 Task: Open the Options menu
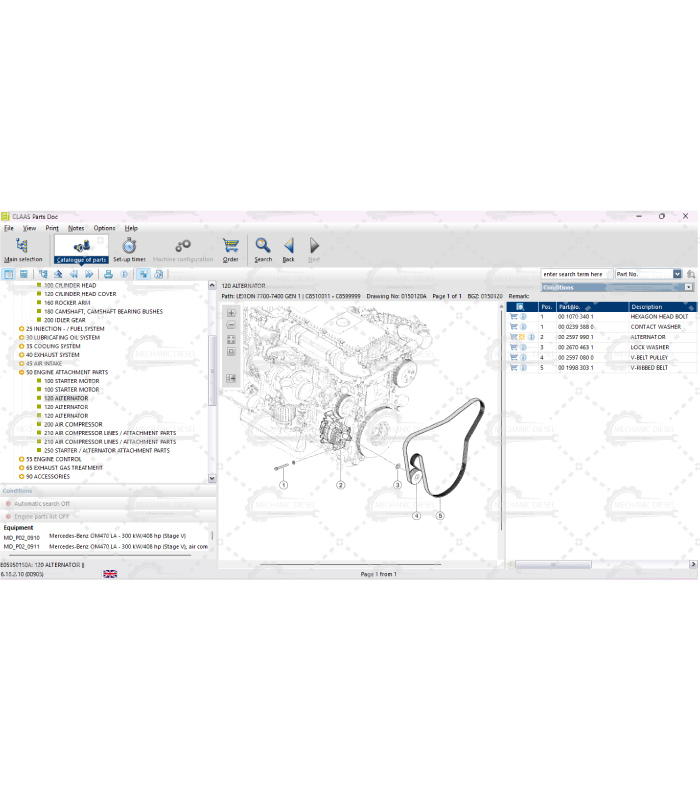pyautogui.click(x=104, y=228)
